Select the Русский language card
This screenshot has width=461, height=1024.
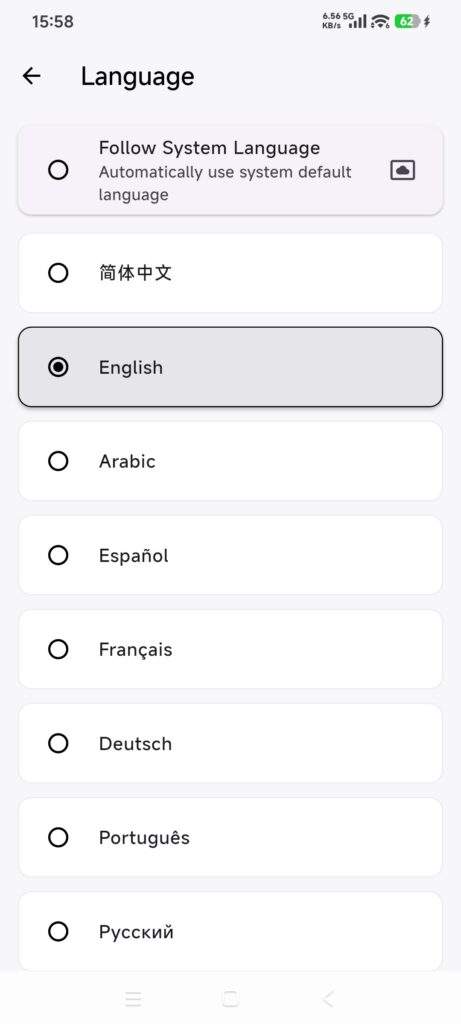coord(230,931)
